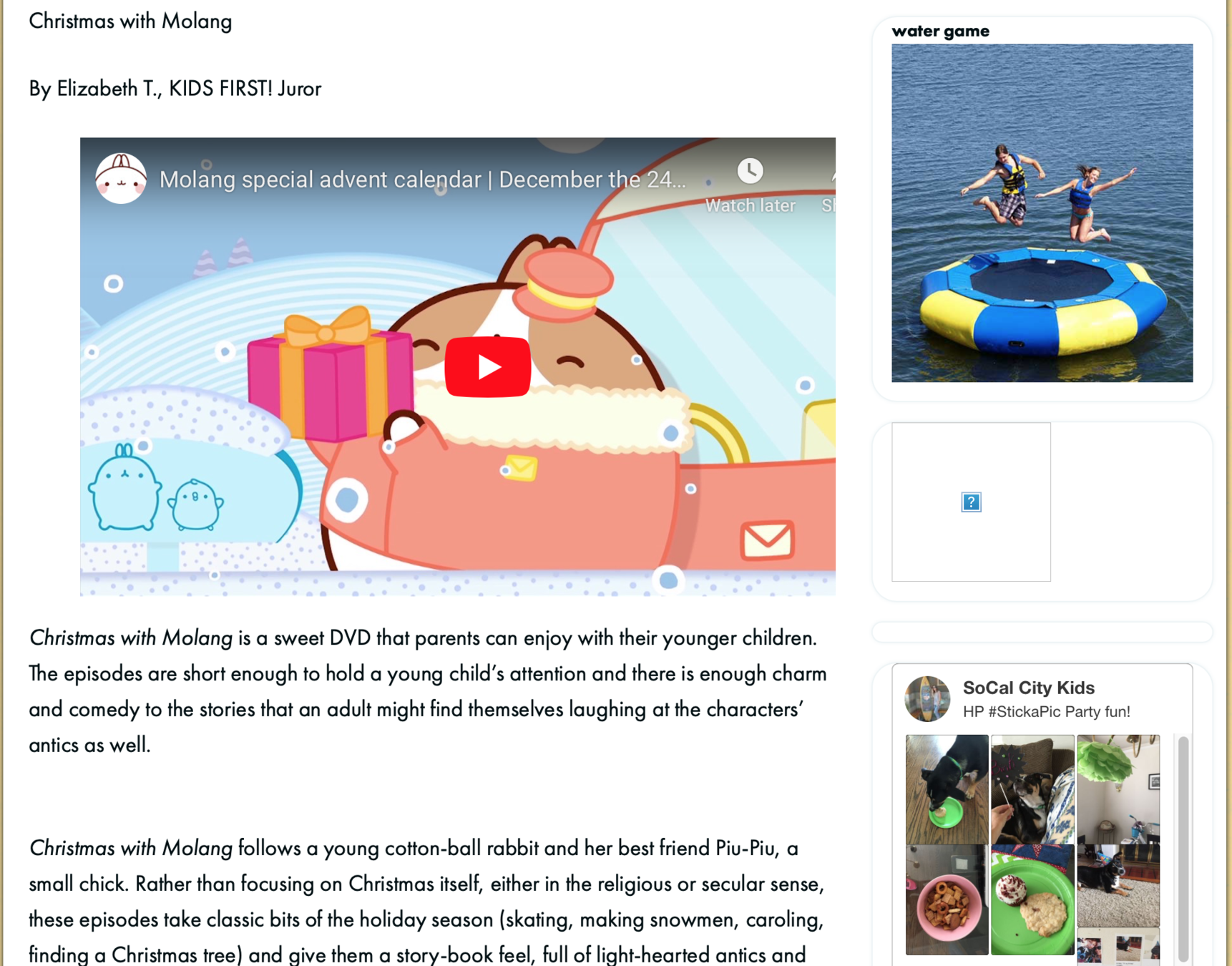Click the pink gift box in video
Image resolution: width=1232 pixels, height=966 pixels.
point(331,376)
